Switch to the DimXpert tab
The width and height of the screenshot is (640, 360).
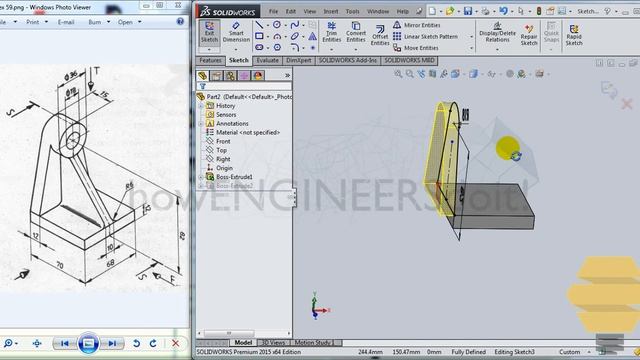point(298,60)
